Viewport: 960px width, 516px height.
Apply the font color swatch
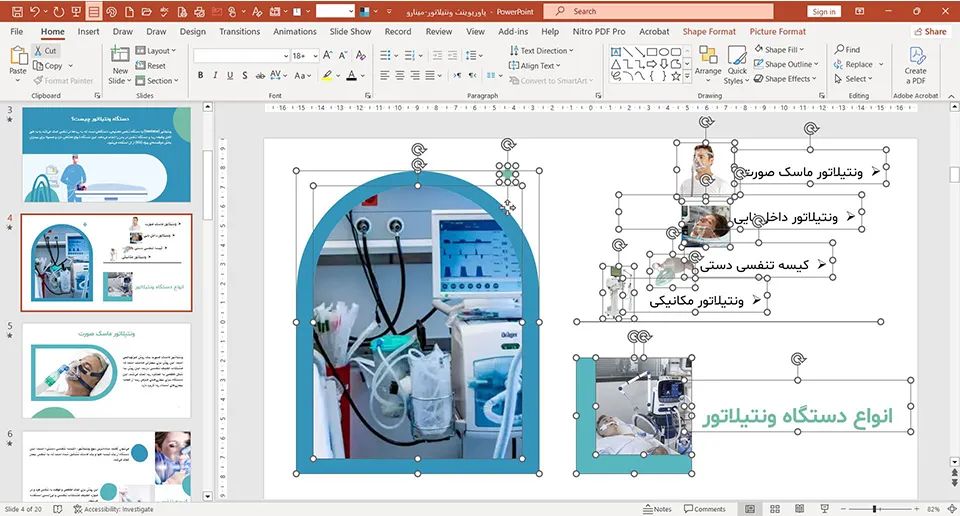pos(351,75)
